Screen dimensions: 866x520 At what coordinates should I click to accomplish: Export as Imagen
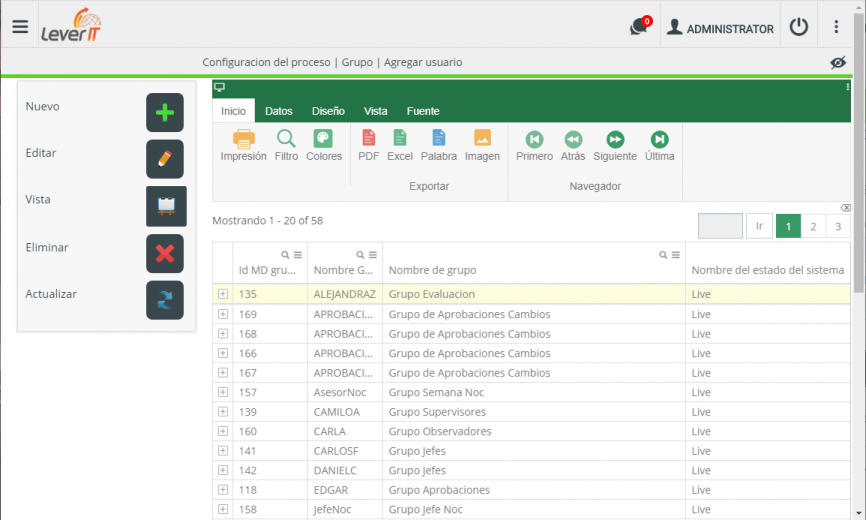pyautogui.click(x=482, y=145)
